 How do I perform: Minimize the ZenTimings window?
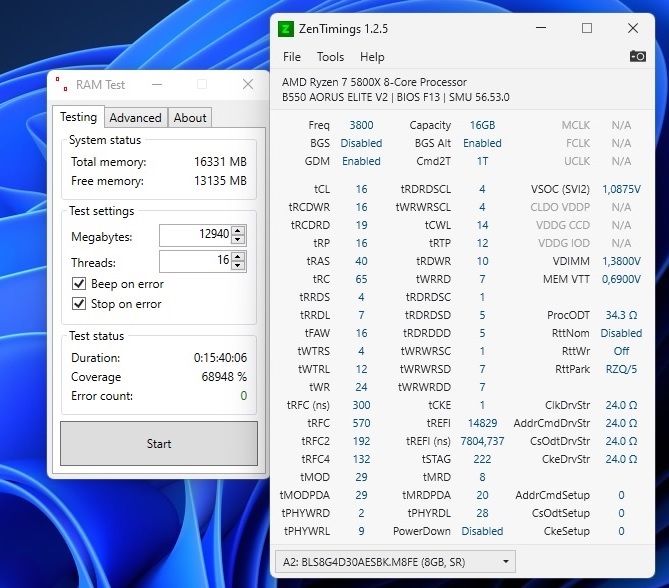[x=541, y=28]
